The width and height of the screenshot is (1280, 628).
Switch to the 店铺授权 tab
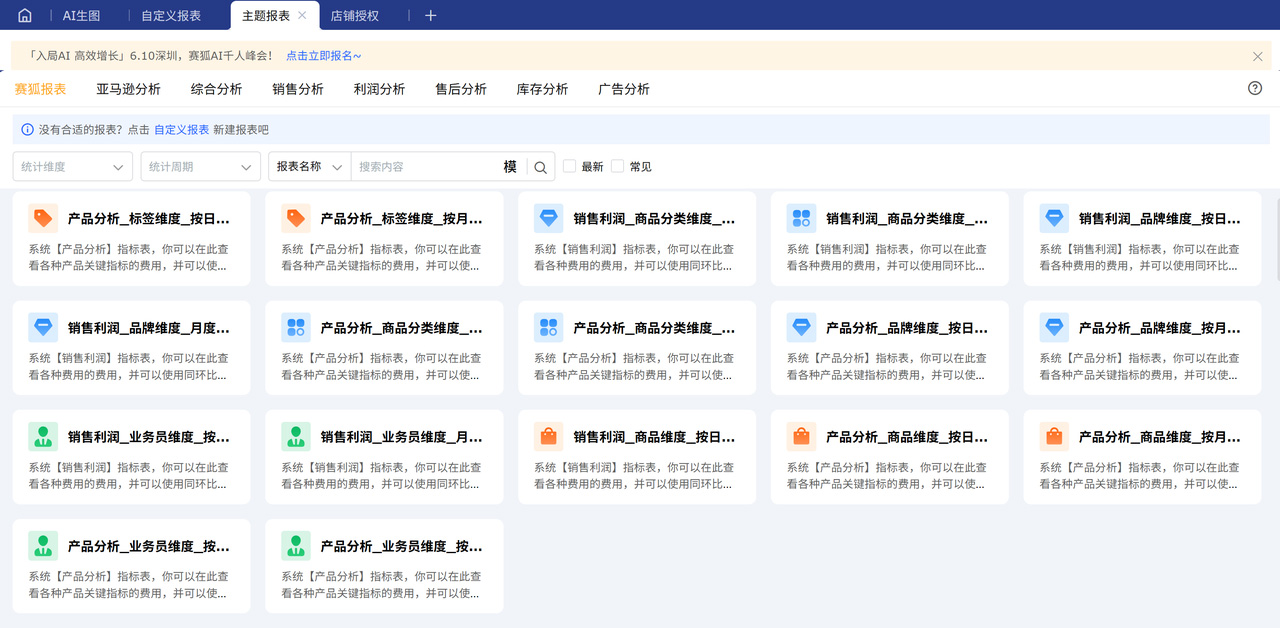click(355, 15)
